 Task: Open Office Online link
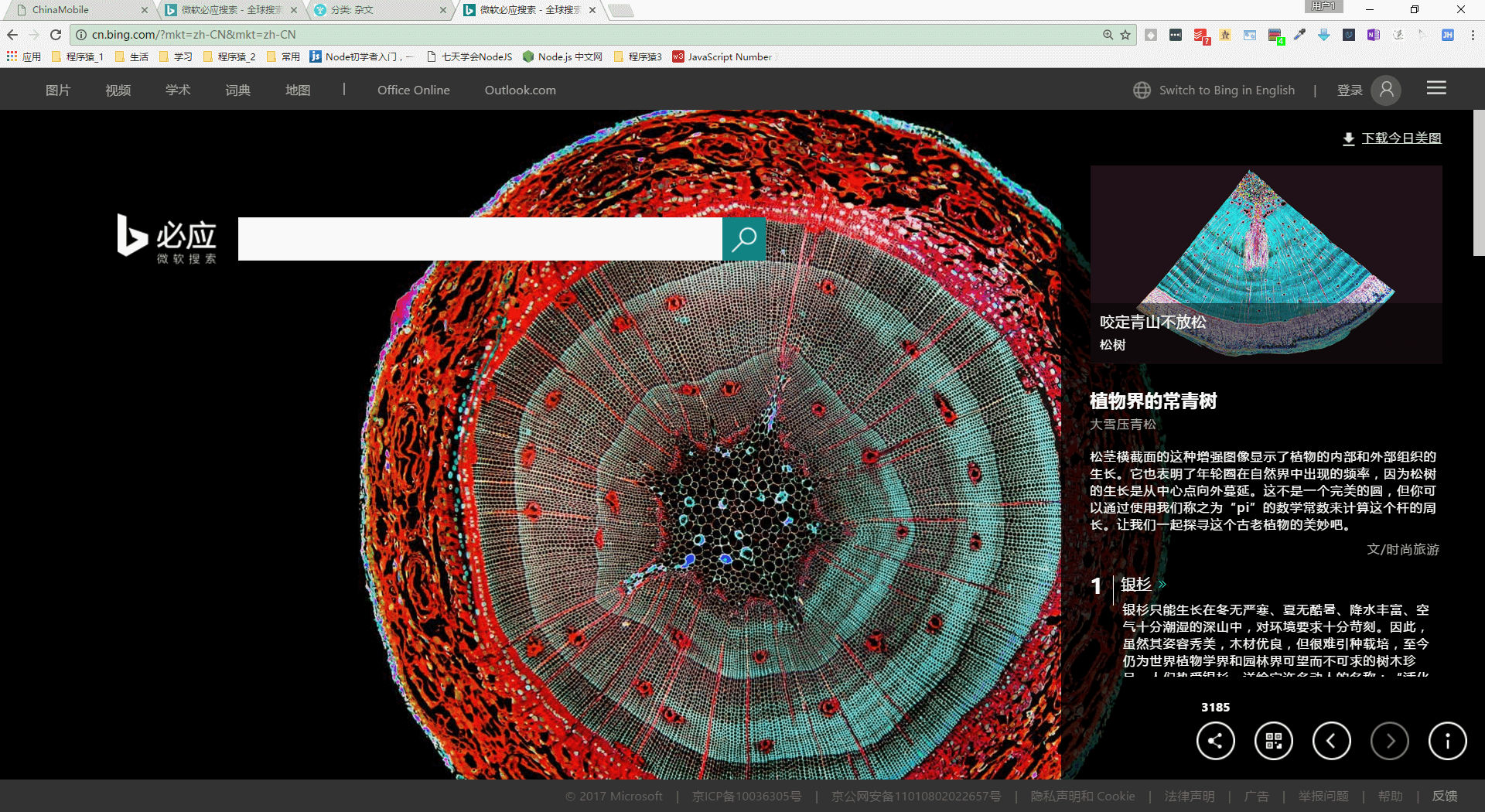(414, 90)
